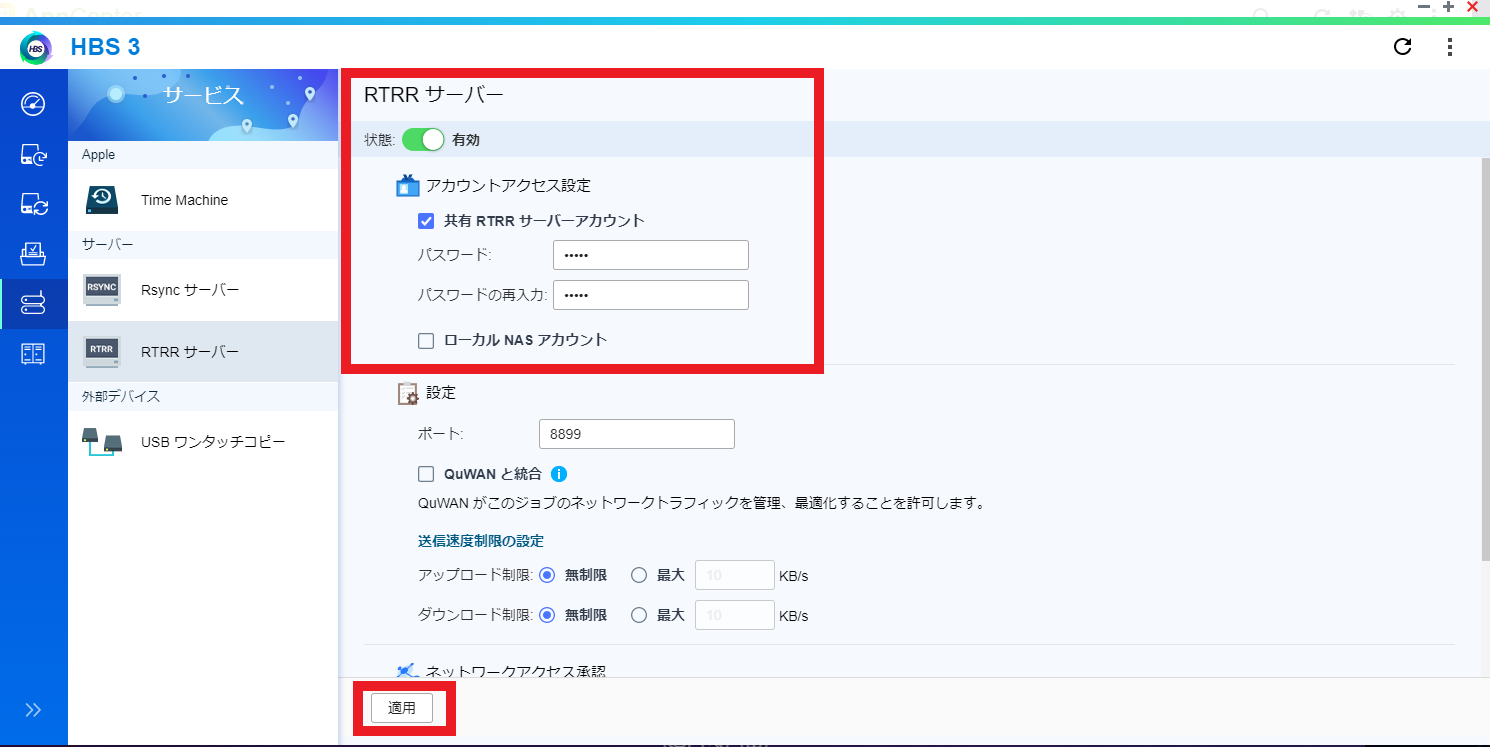Click the ポート field showing 8899

point(637,434)
